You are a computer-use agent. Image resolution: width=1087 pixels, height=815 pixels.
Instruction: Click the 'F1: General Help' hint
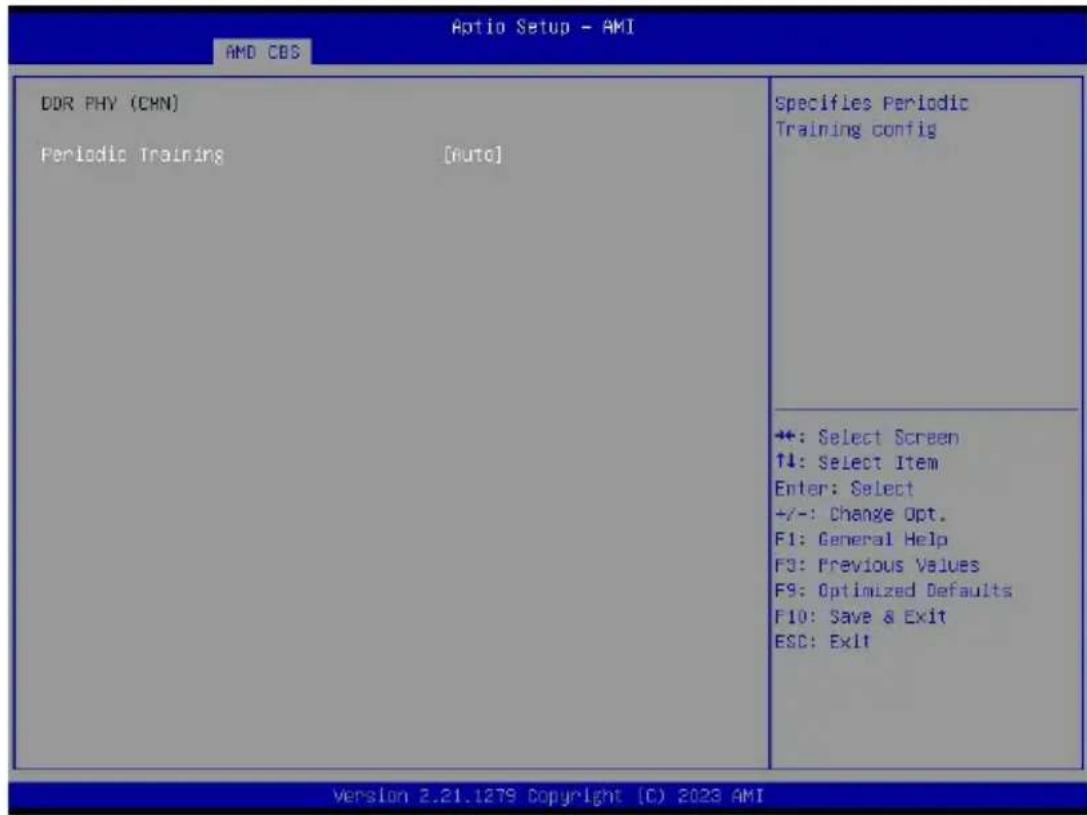point(861,538)
